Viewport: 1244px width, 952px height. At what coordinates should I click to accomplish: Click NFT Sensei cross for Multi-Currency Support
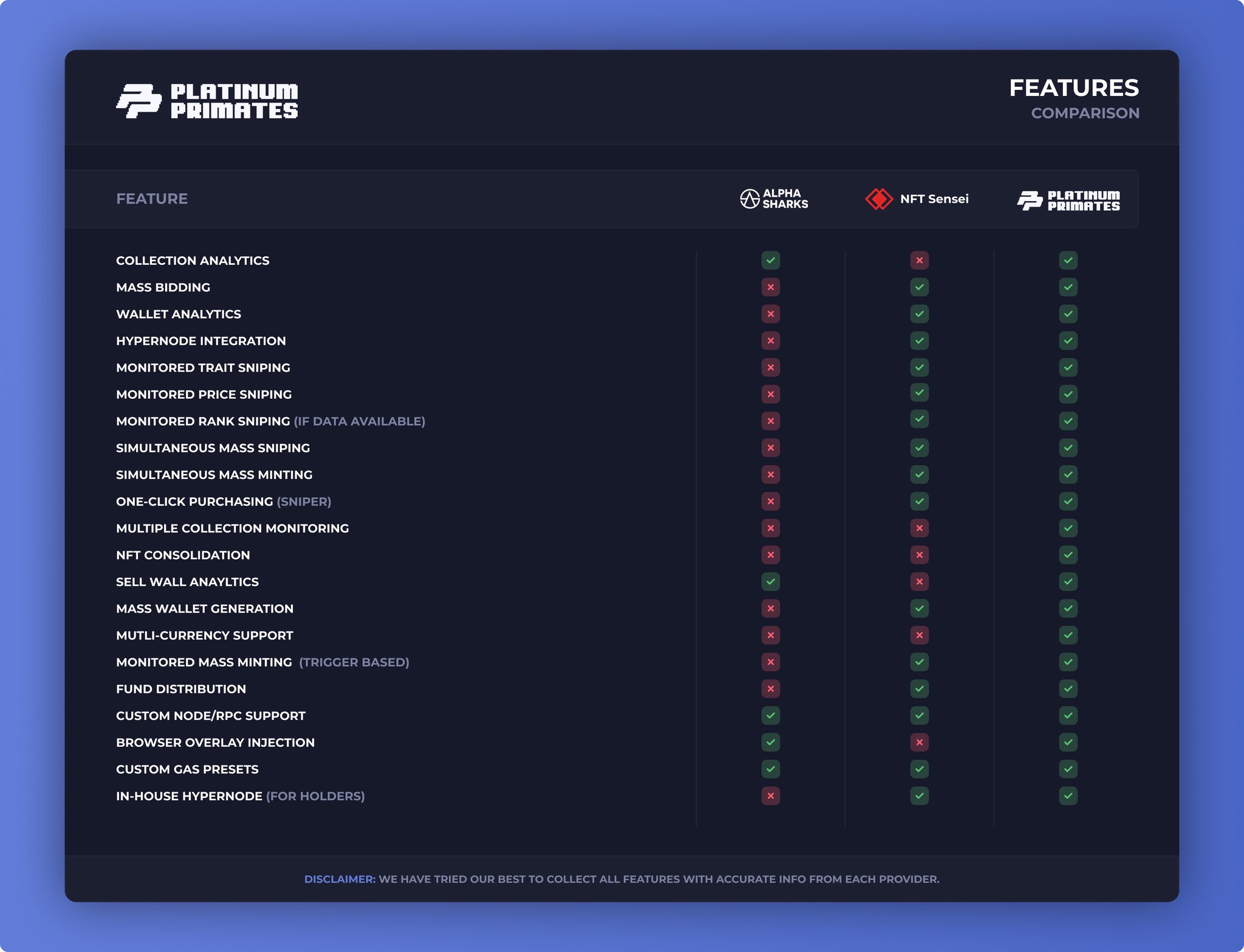tap(920, 635)
